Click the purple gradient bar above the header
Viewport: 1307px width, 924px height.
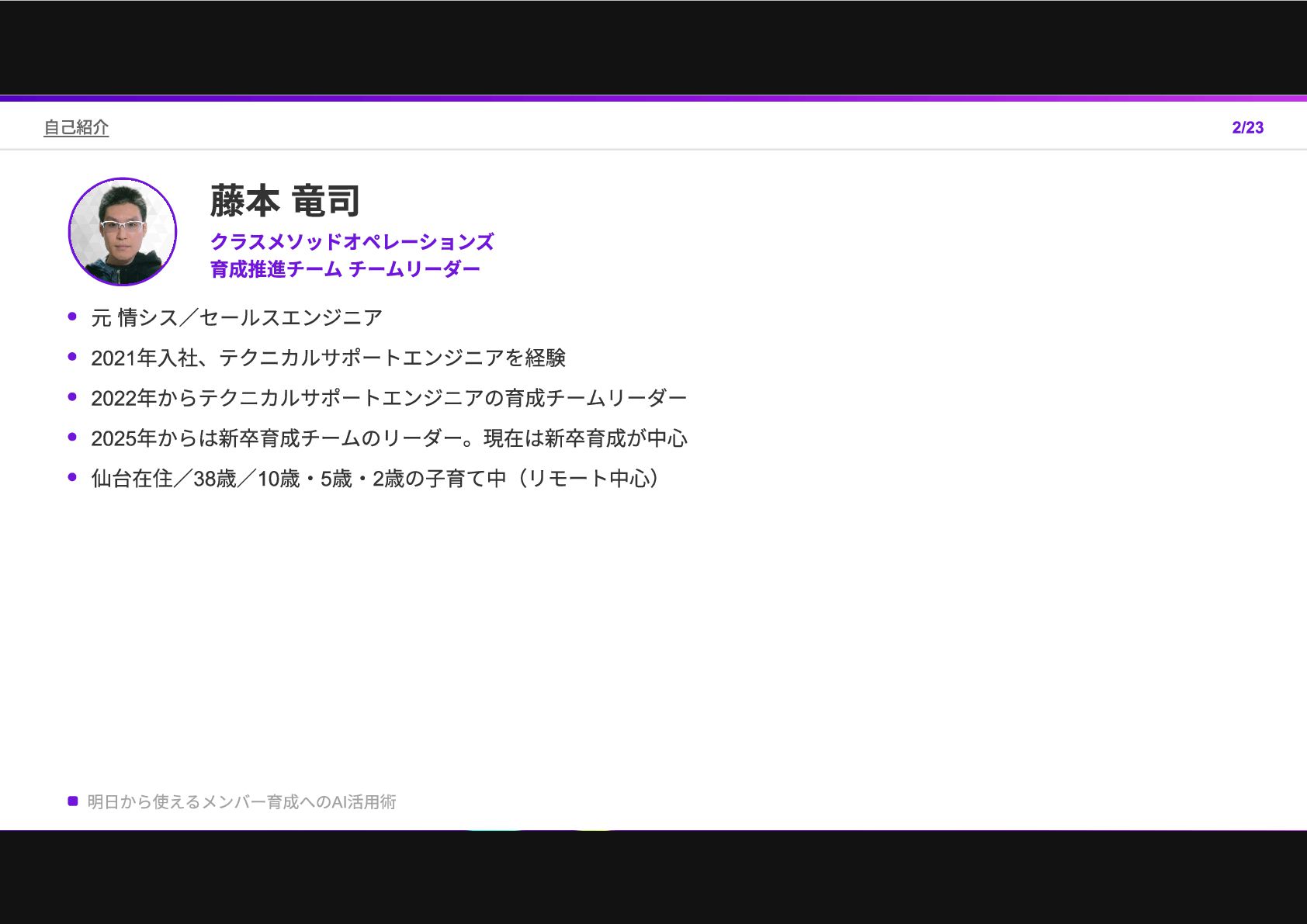(x=653, y=99)
